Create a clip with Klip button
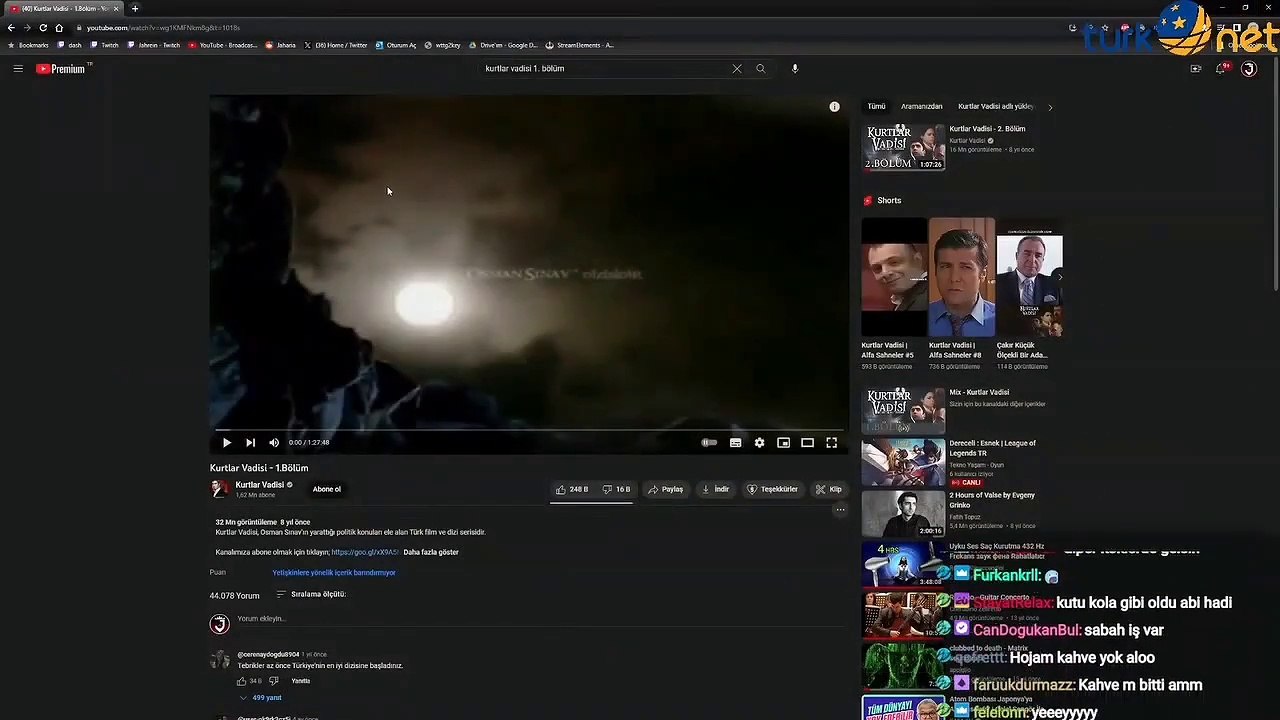The width and height of the screenshot is (1280, 720). click(x=829, y=489)
